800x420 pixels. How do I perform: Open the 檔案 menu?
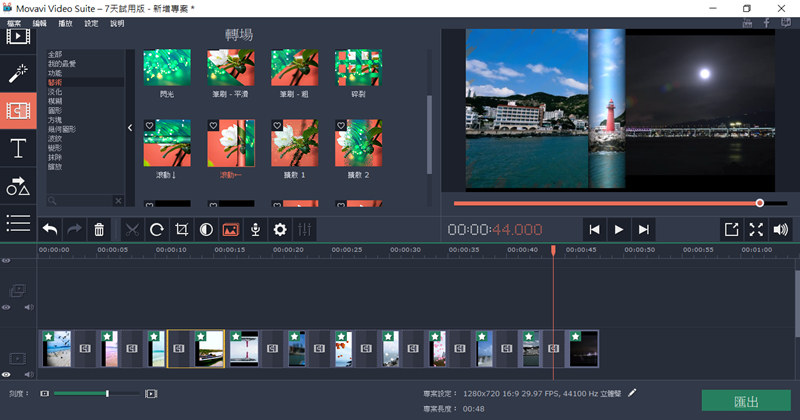[14, 22]
